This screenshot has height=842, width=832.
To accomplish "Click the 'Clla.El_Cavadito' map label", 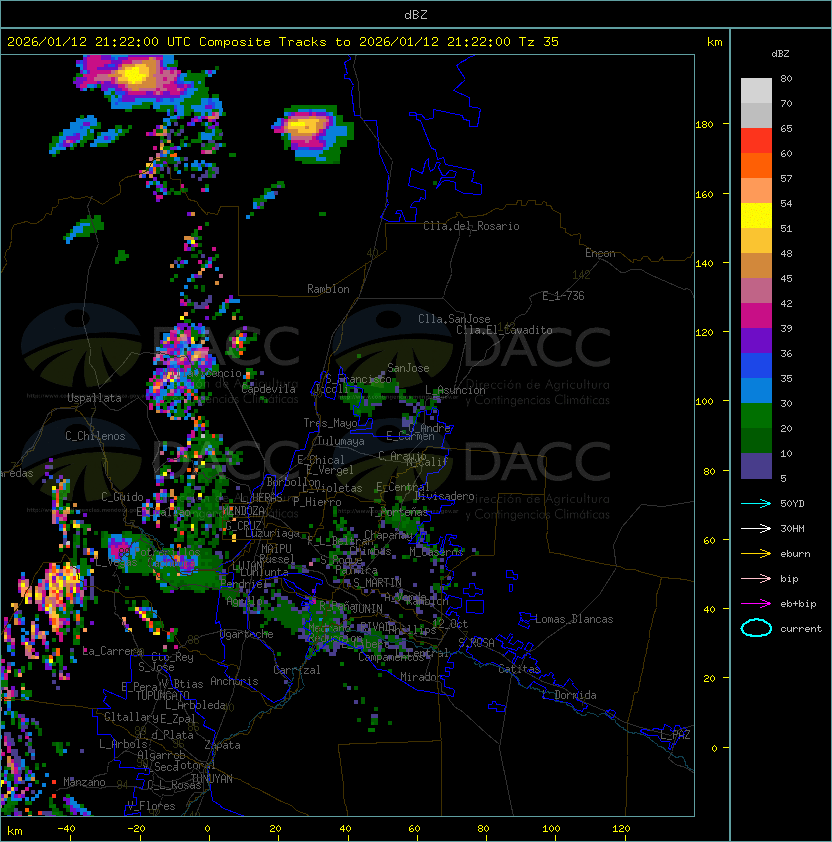I will point(504,330).
